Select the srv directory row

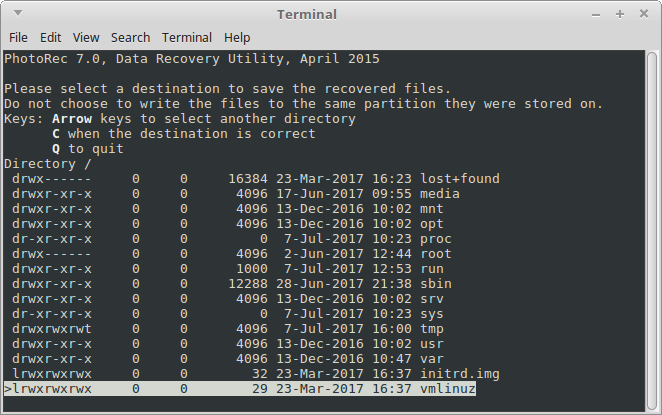tap(228, 299)
